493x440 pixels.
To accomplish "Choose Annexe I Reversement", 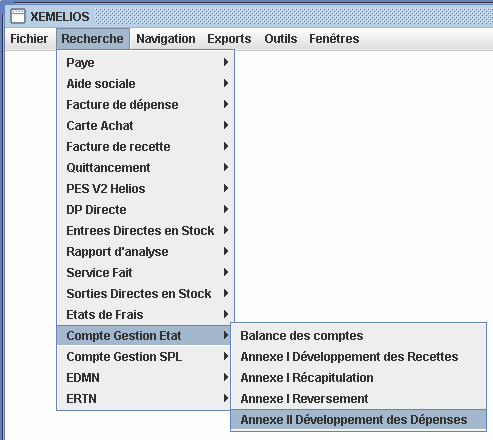I will tap(359, 398).
